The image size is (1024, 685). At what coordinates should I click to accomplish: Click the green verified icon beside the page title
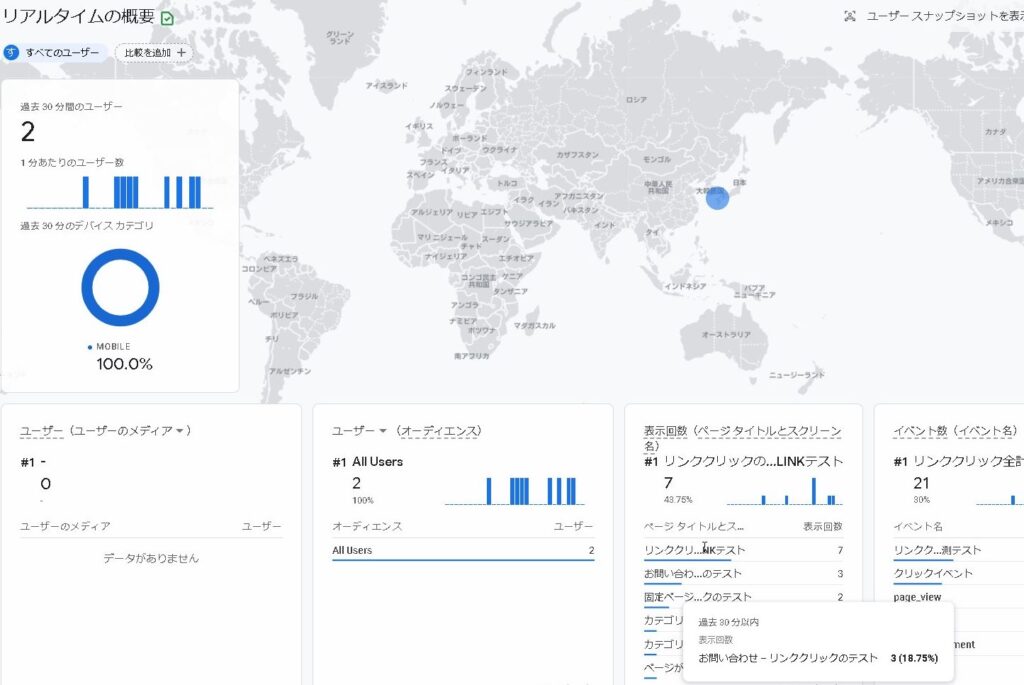click(167, 18)
